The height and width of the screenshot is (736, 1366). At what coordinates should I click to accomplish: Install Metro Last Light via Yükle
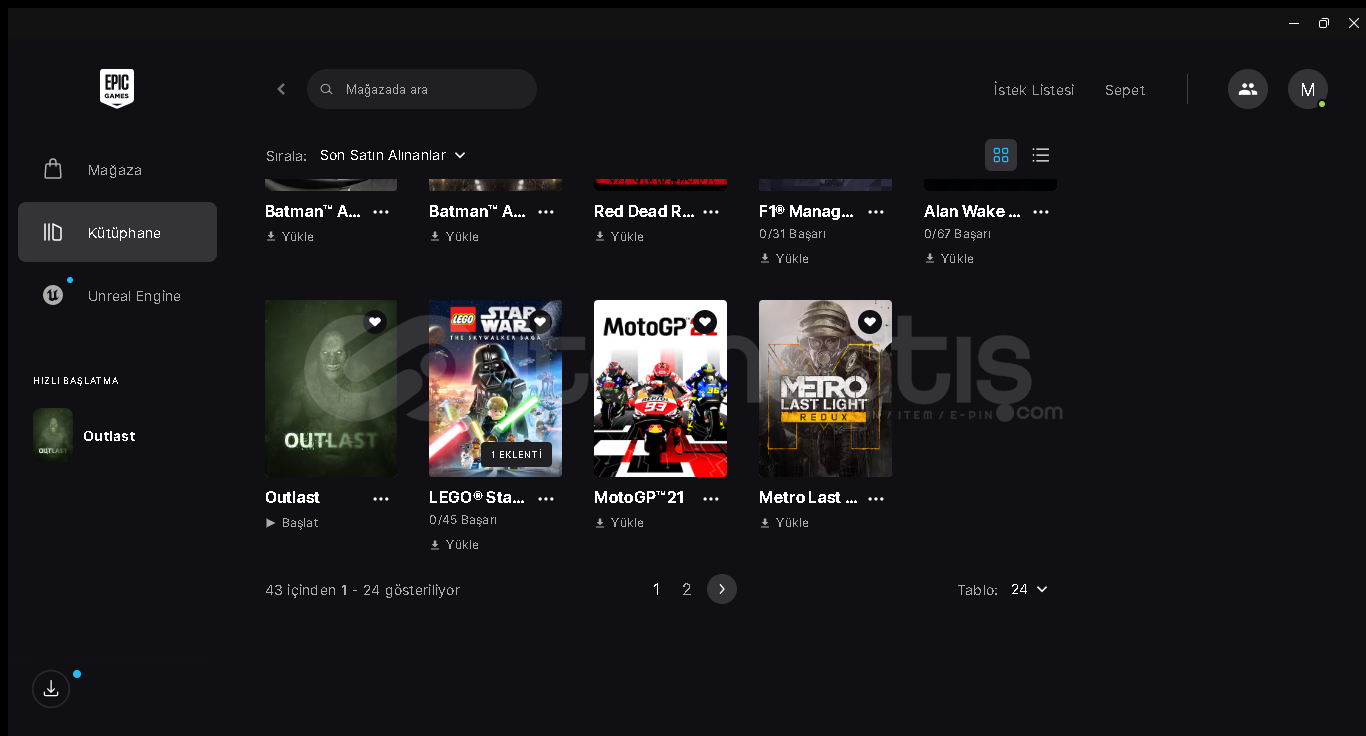pos(785,523)
